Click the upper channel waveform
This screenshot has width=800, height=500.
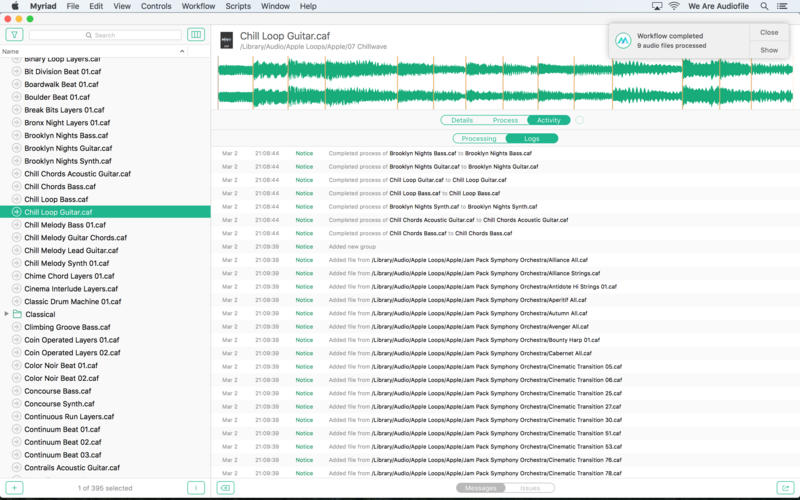[505, 69]
